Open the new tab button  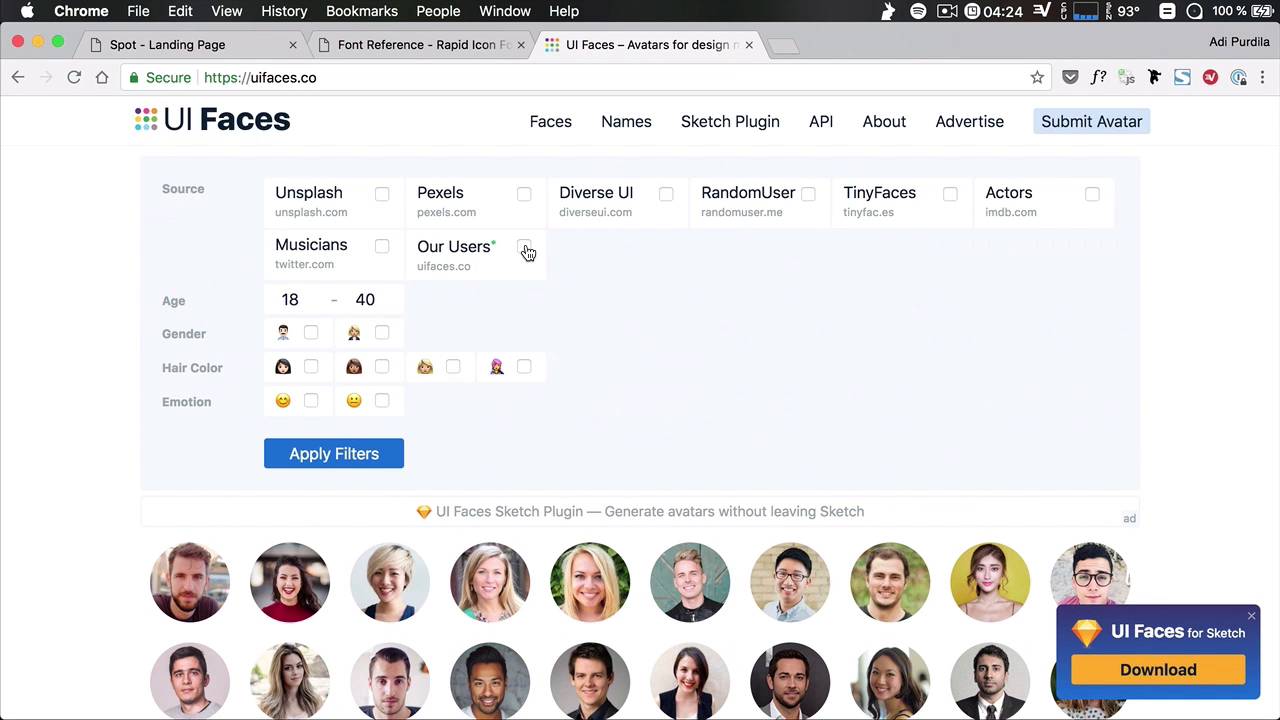coord(783,46)
